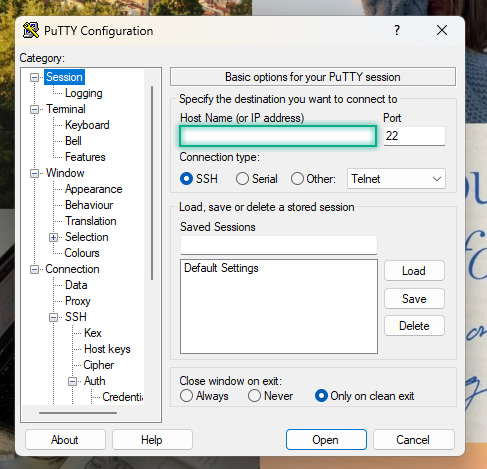487x469 pixels.
Task: Click the Help button
Action: click(x=152, y=440)
